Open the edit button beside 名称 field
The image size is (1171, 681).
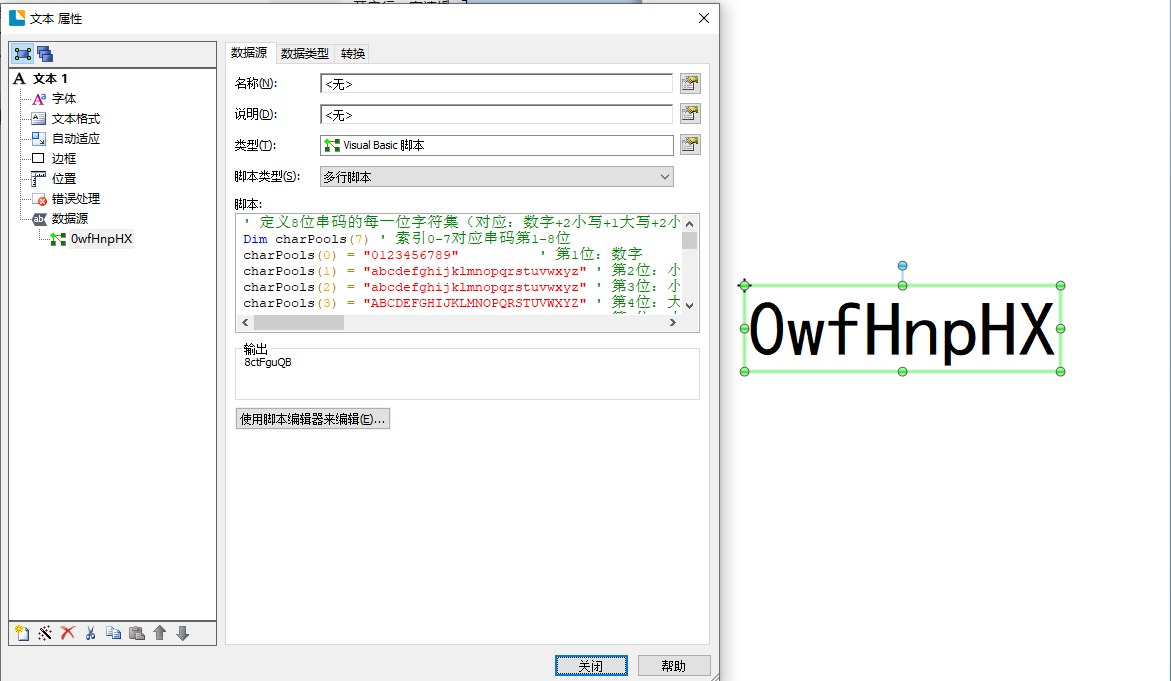[689, 83]
